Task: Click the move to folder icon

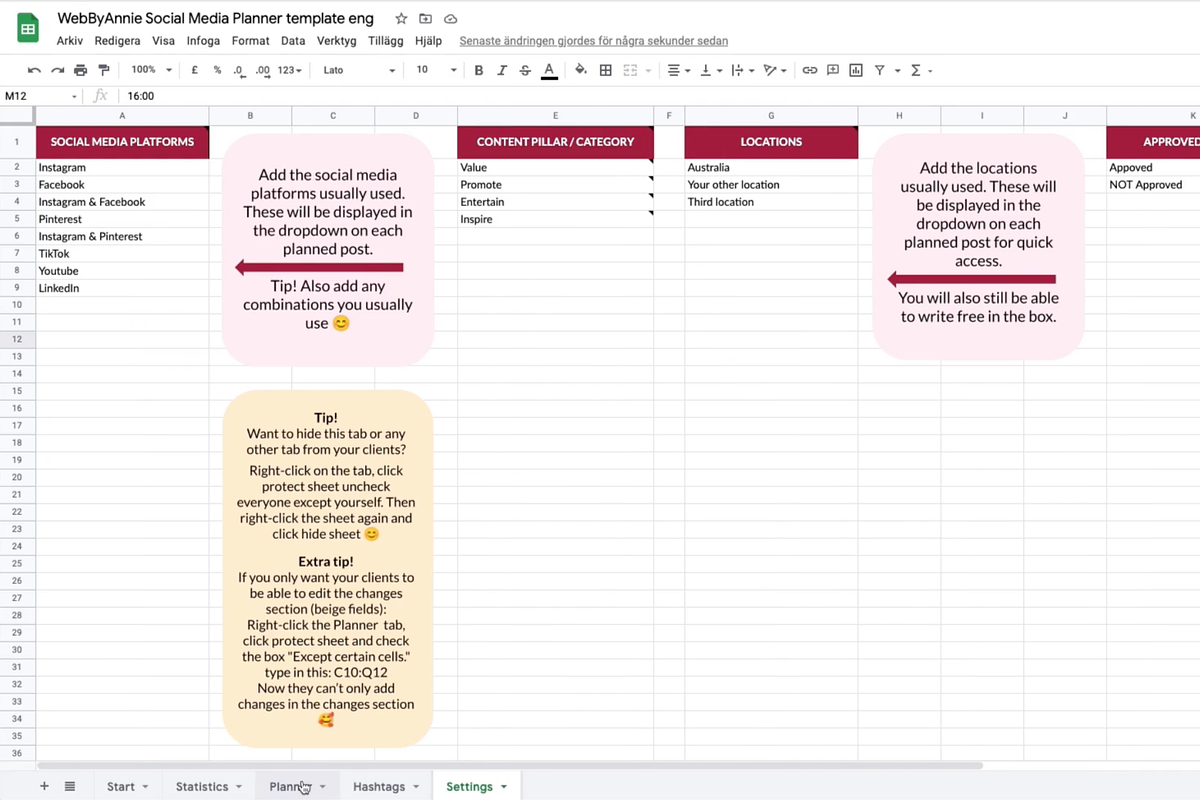Action: (426, 19)
